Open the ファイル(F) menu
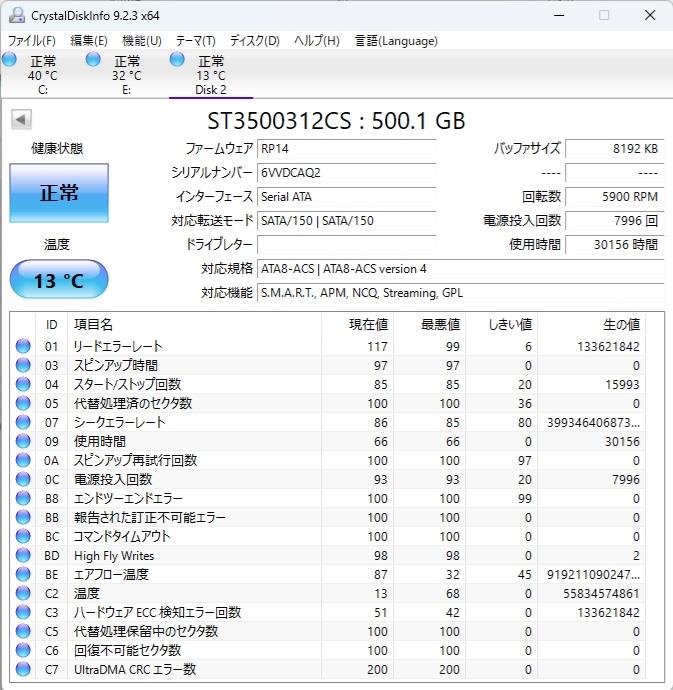Image resolution: width=673 pixels, height=690 pixels. [32, 41]
